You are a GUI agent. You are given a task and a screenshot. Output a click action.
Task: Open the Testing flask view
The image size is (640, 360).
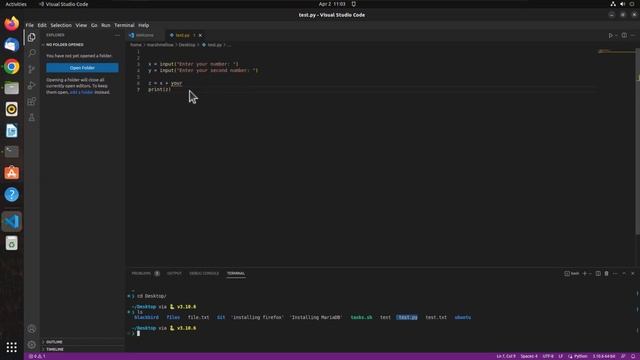pyautogui.click(x=31, y=118)
